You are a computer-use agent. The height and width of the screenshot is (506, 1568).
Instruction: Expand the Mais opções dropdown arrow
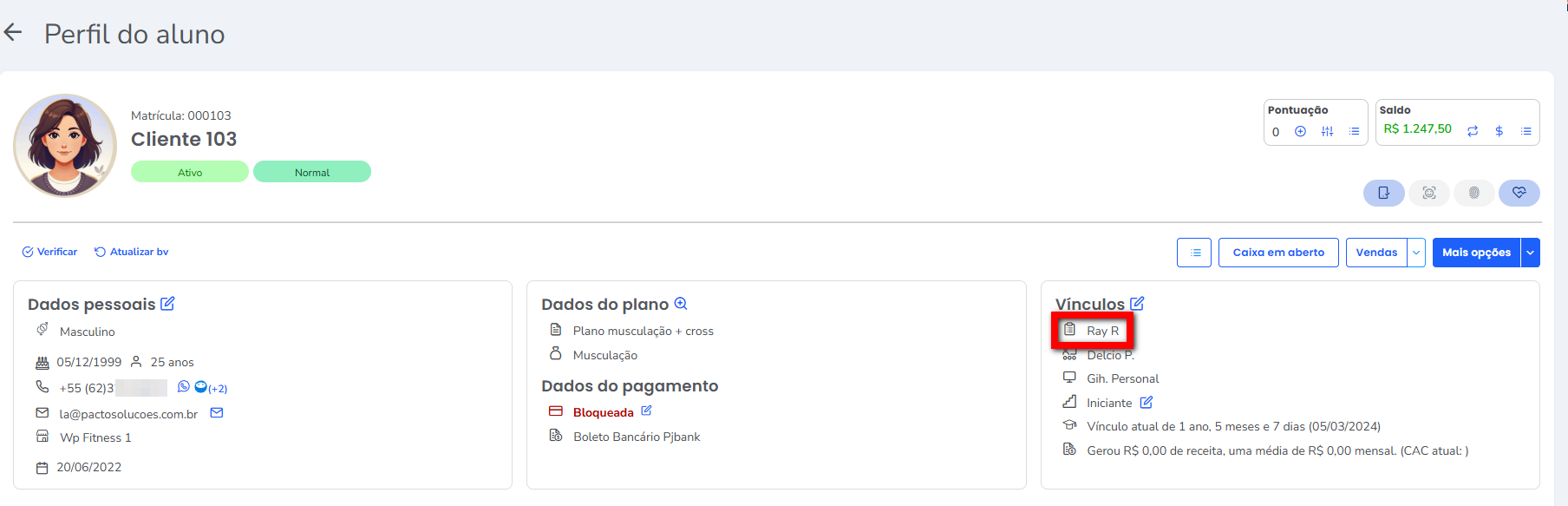[1531, 253]
